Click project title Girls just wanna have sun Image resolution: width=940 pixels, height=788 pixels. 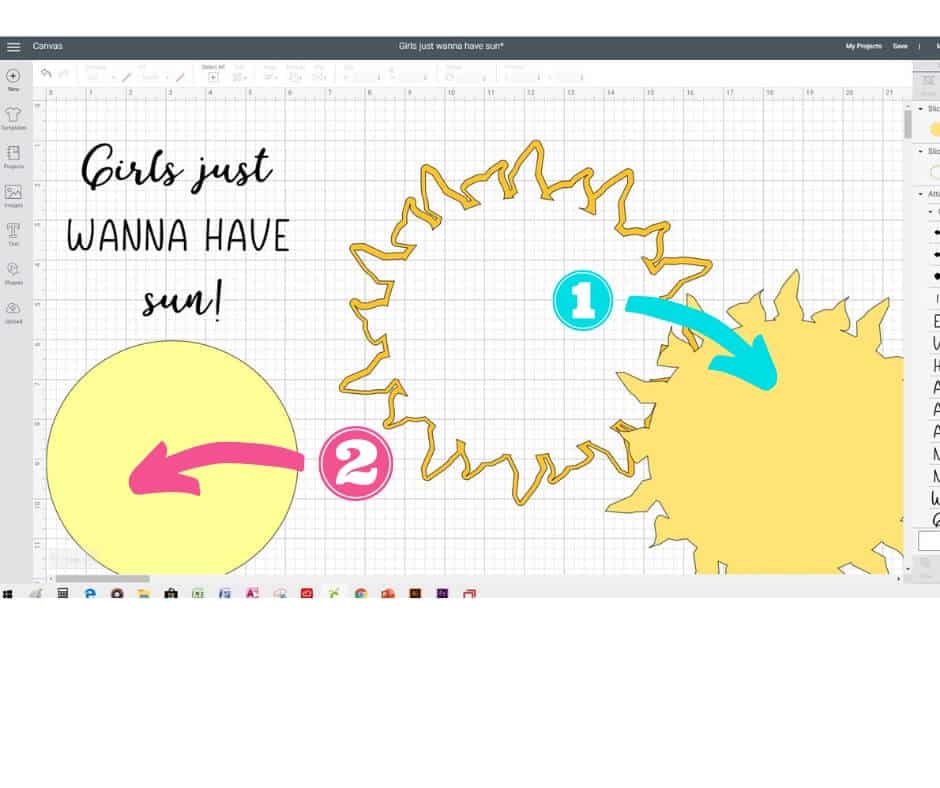point(451,46)
